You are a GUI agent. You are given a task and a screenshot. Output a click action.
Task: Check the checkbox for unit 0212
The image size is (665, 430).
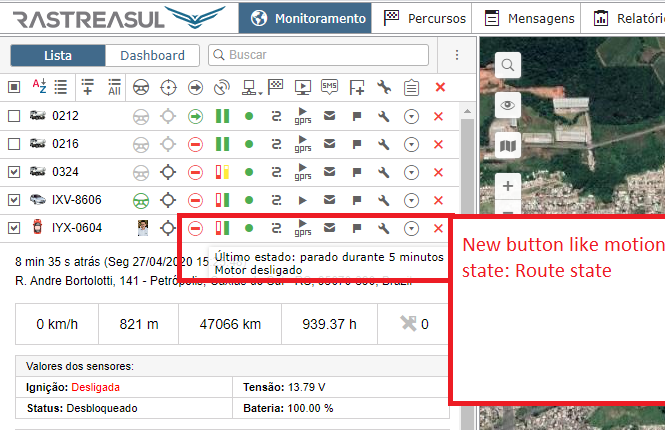coord(14,116)
